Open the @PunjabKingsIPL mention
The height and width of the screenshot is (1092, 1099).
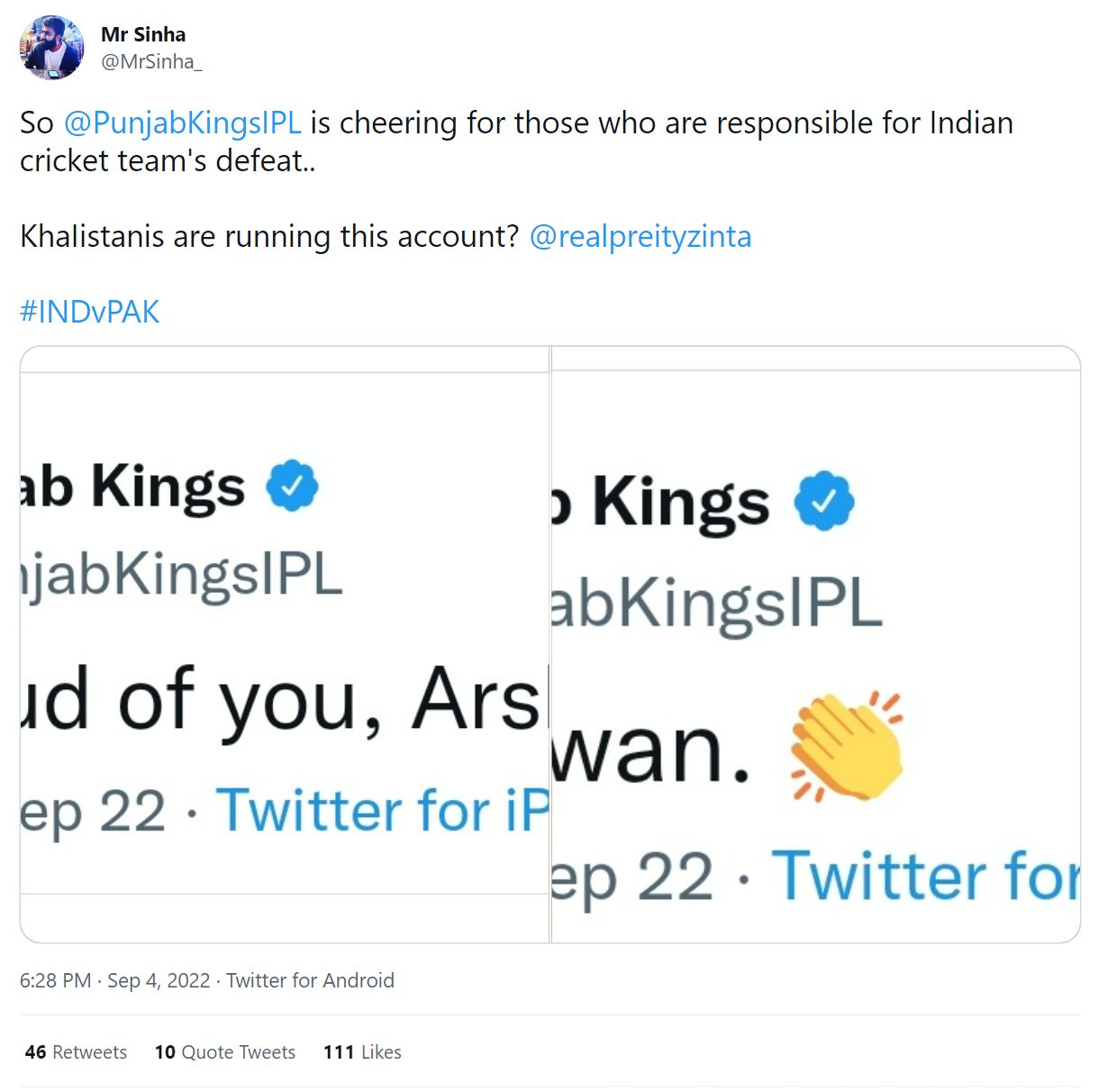pyautogui.click(x=183, y=123)
